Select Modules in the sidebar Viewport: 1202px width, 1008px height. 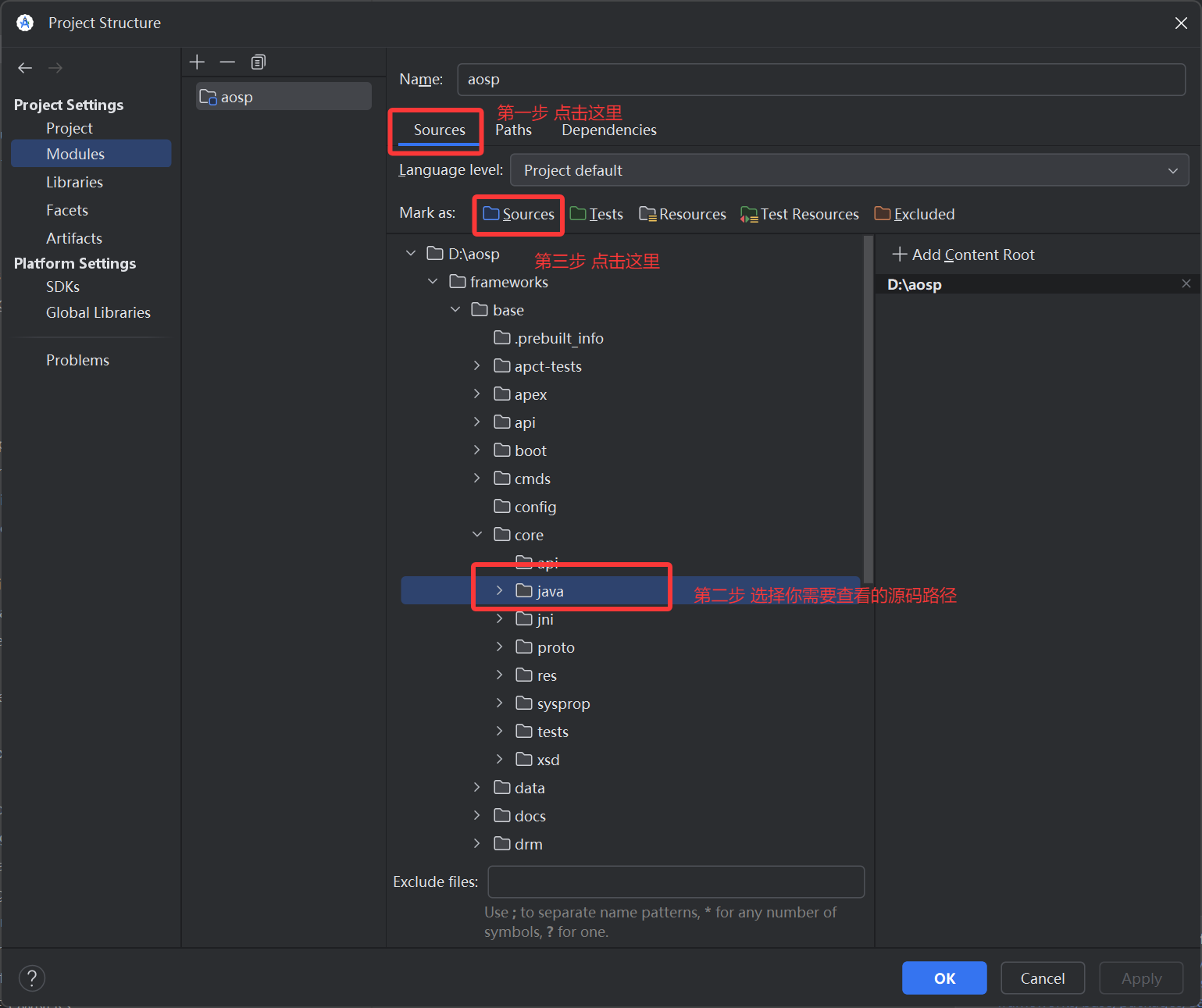[91, 154]
